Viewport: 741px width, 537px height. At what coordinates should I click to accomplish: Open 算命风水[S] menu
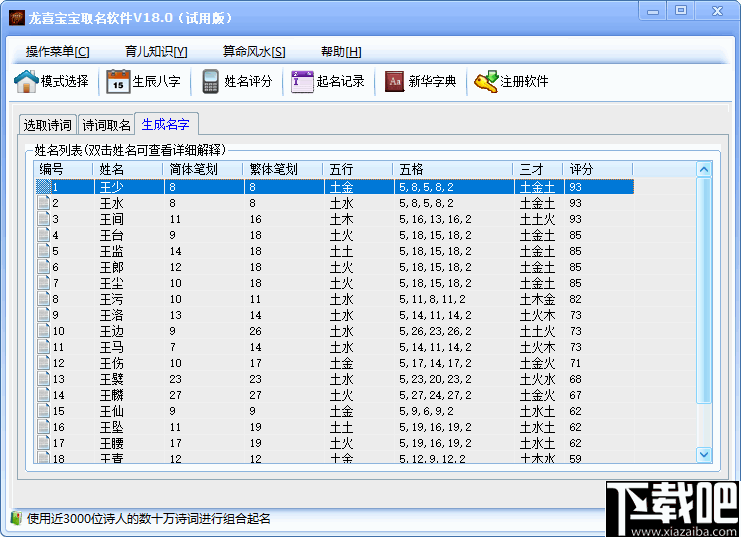(254, 51)
